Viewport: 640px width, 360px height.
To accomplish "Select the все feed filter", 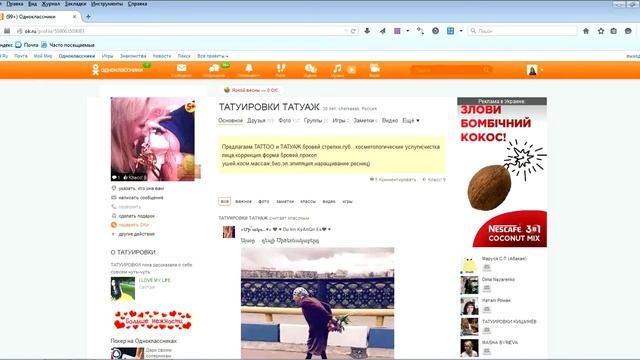I will (x=224, y=201).
